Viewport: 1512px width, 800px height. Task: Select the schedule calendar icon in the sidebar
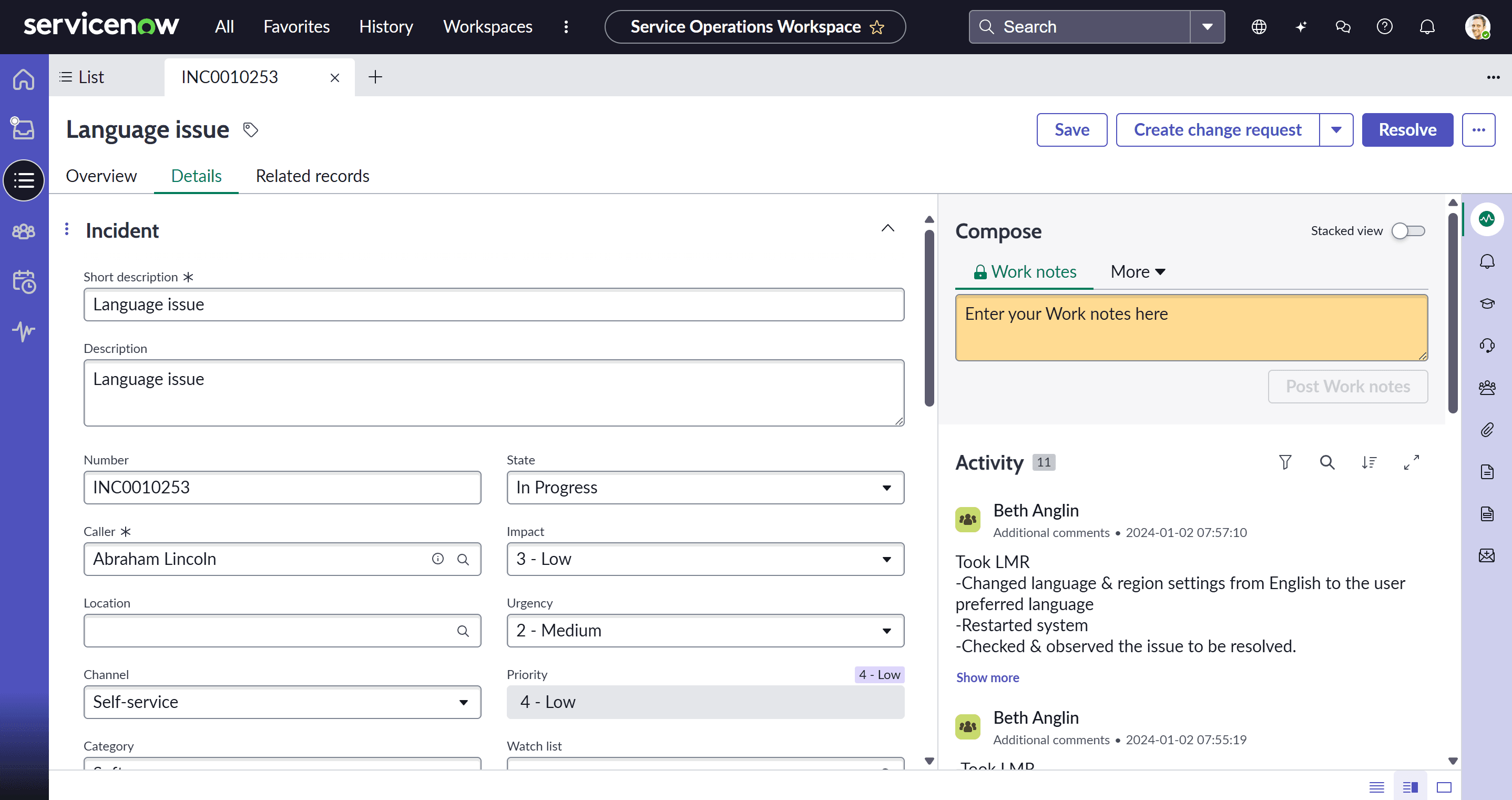pos(24,282)
